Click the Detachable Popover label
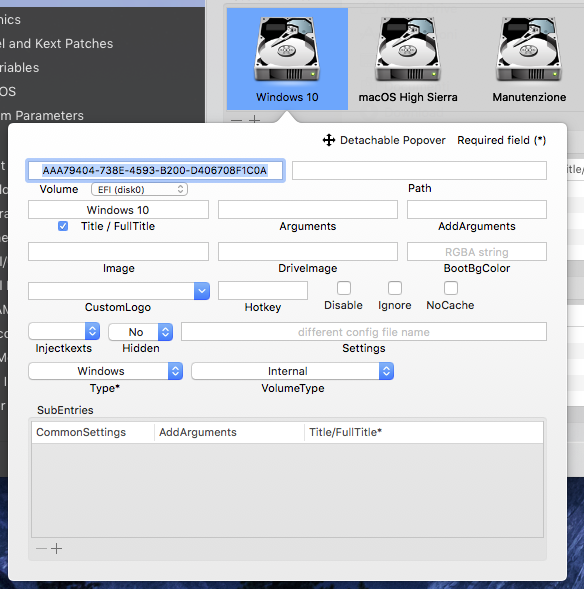This screenshot has height=589, width=584. 392,140
